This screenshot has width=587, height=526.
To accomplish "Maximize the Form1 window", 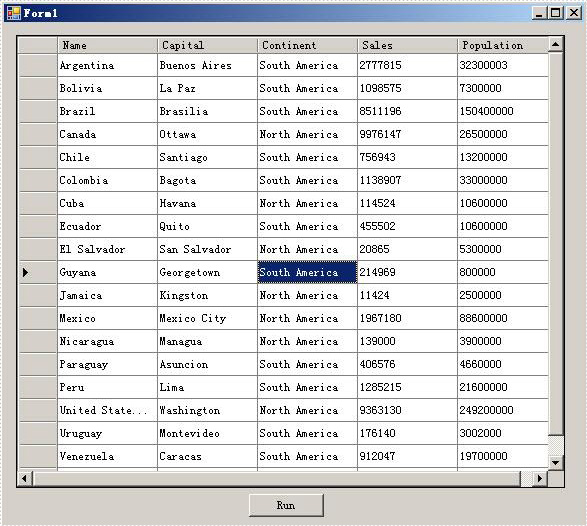I will 556,13.
